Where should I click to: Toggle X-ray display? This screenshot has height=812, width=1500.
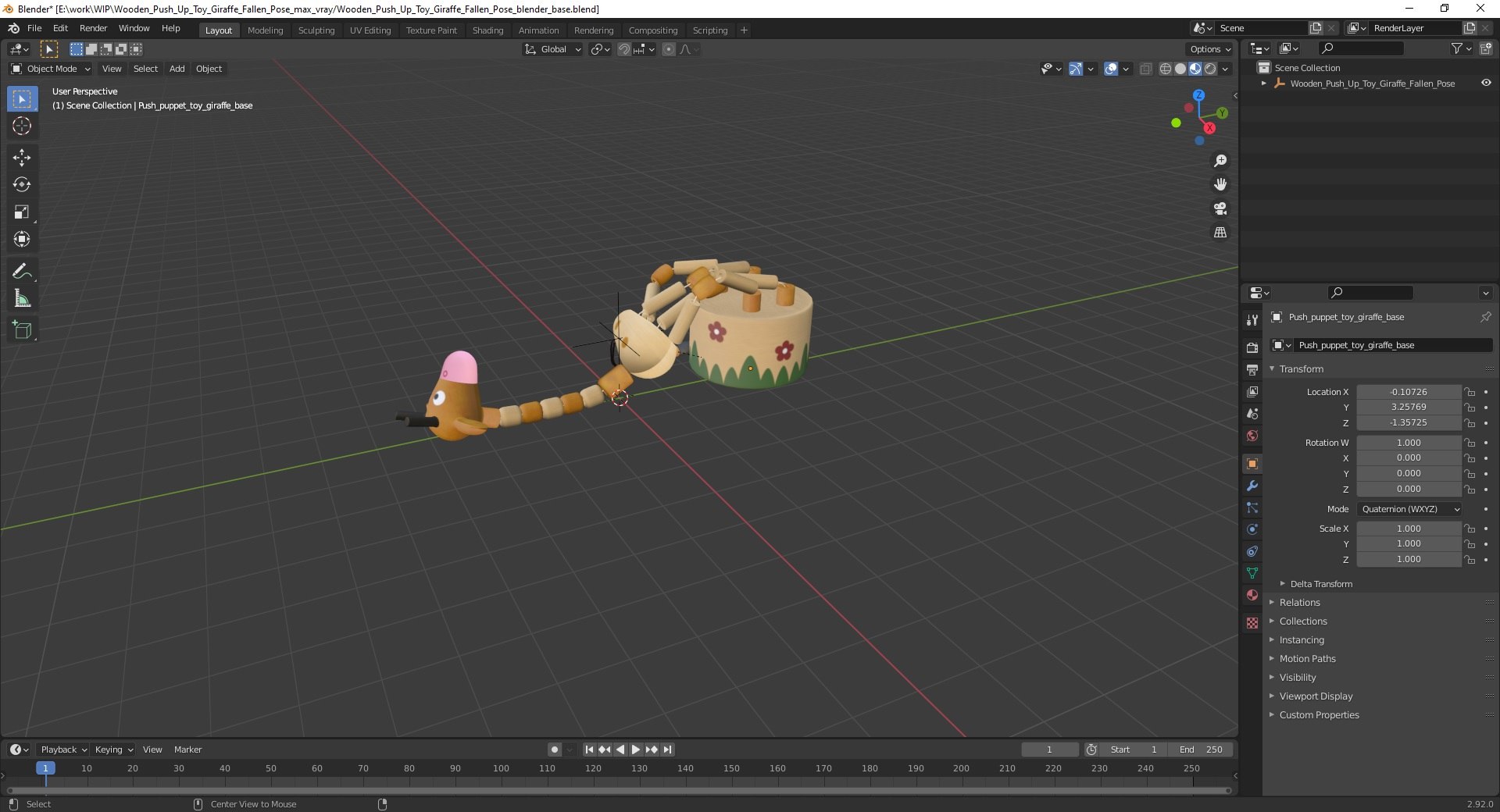1145,69
